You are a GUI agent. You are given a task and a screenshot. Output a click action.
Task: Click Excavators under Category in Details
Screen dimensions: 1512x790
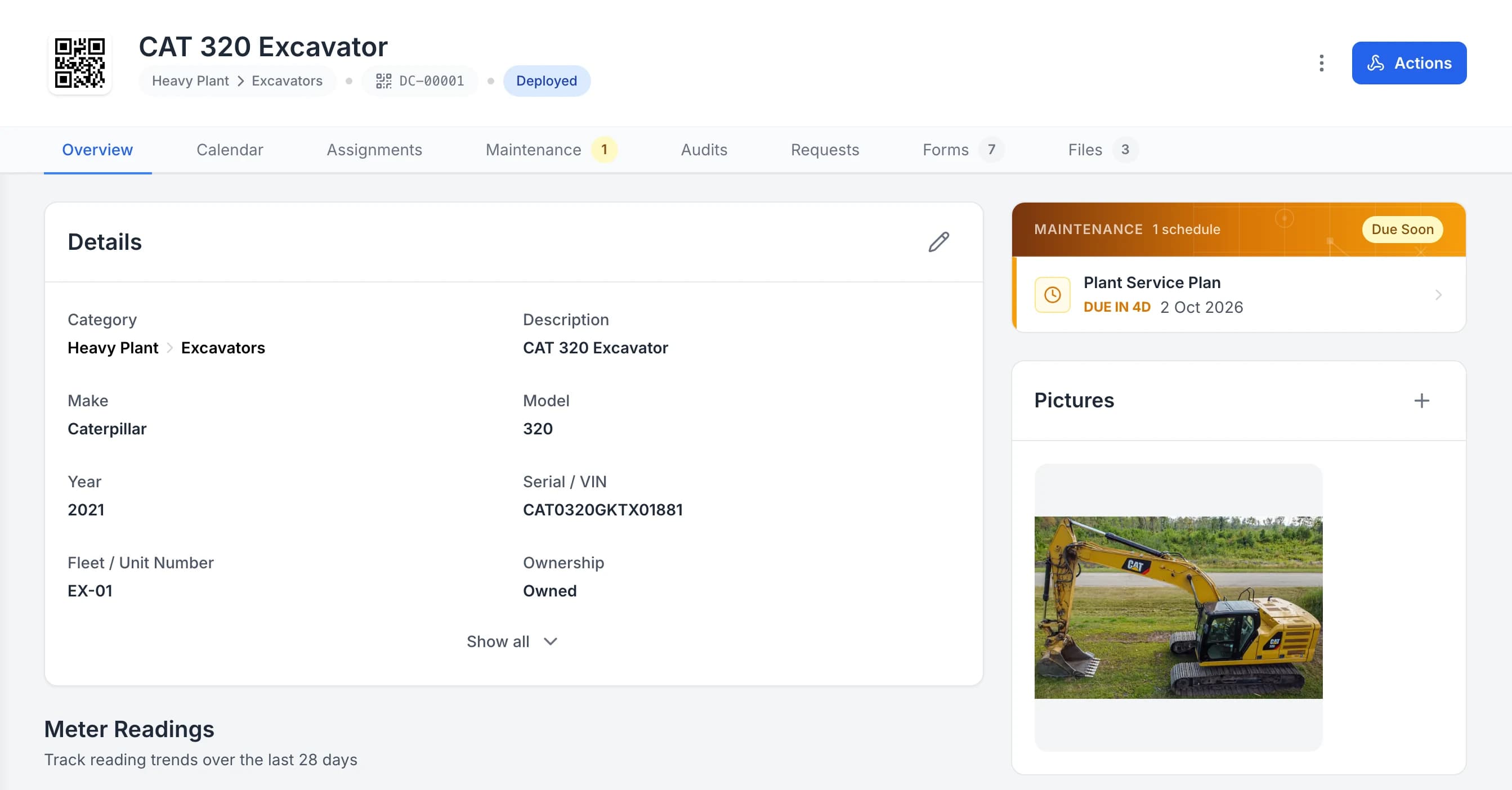tap(223, 348)
